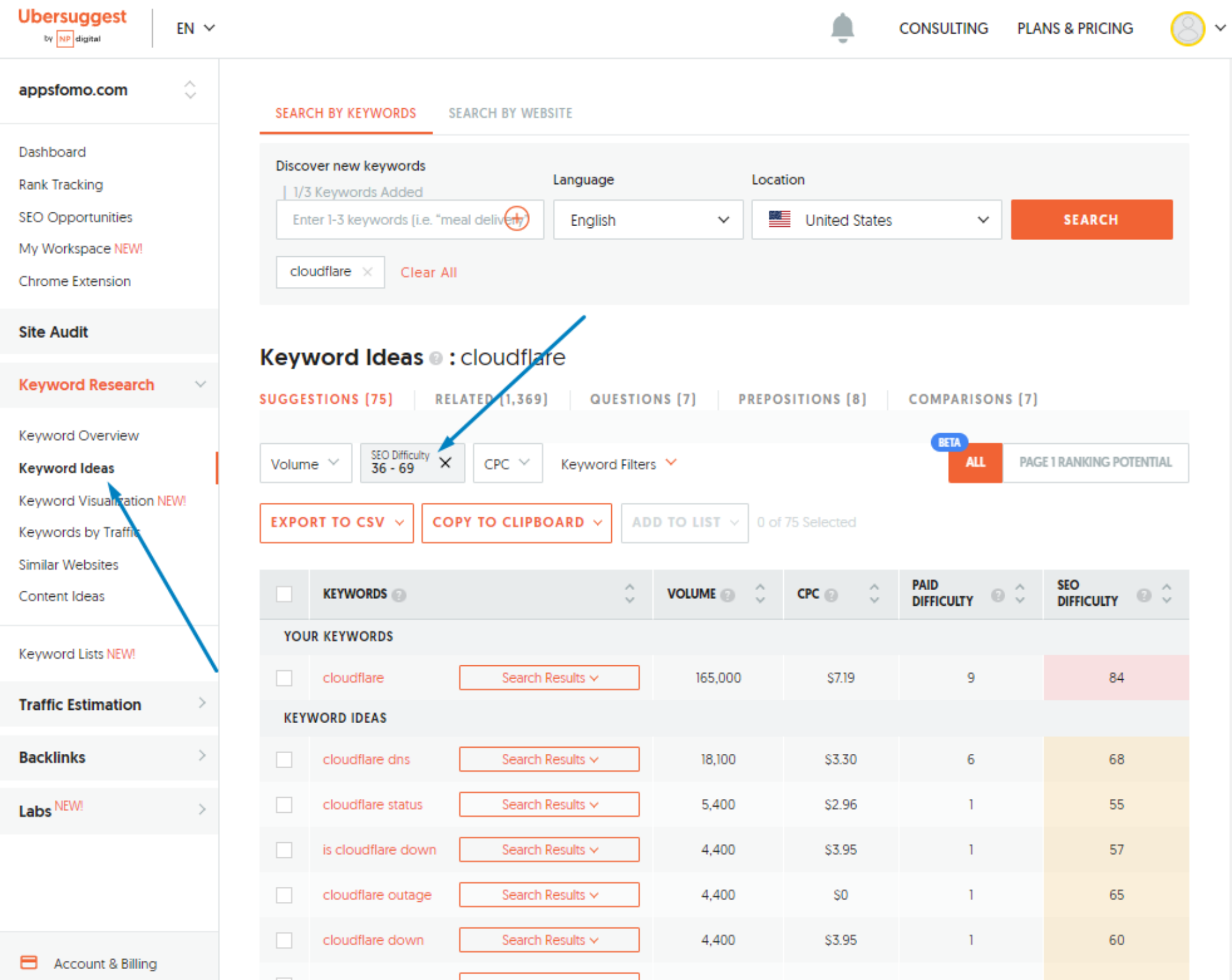Click help icon in SEO DIFFICULTY header
Image resolution: width=1232 pixels, height=980 pixels.
[x=1144, y=595]
